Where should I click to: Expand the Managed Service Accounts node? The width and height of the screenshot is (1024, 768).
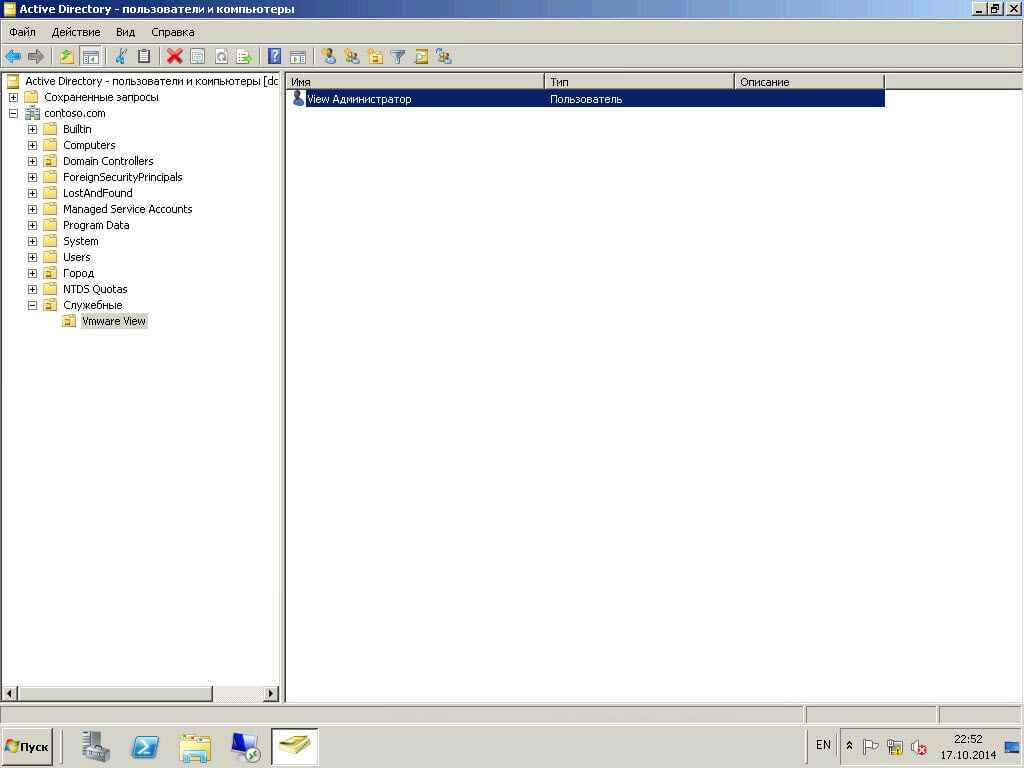click(x=32, y=209)
